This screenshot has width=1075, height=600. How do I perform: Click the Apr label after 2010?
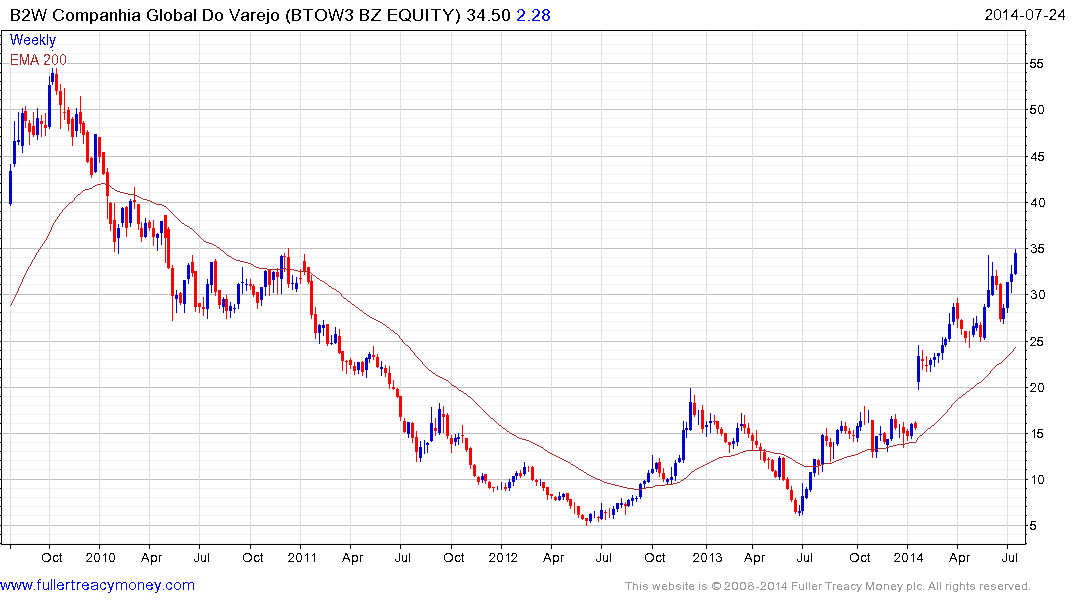(x=152, y=558)
